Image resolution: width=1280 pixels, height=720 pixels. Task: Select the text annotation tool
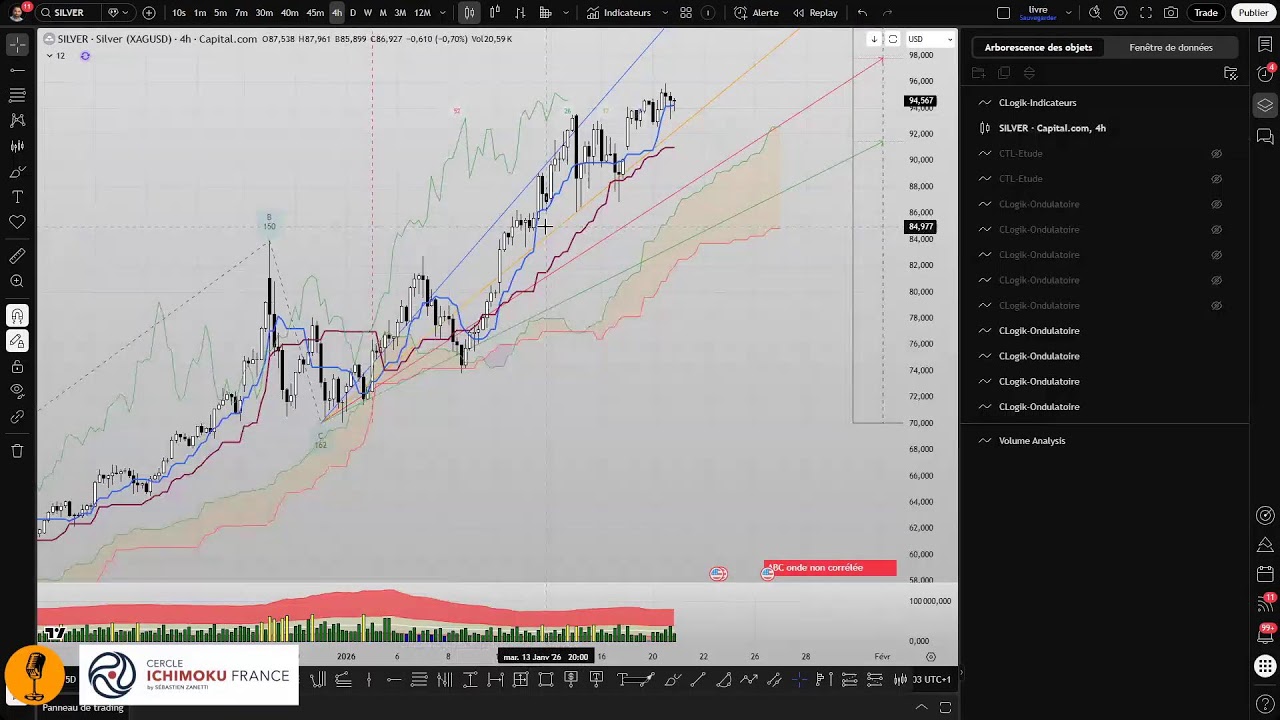[x=17, y=197]
